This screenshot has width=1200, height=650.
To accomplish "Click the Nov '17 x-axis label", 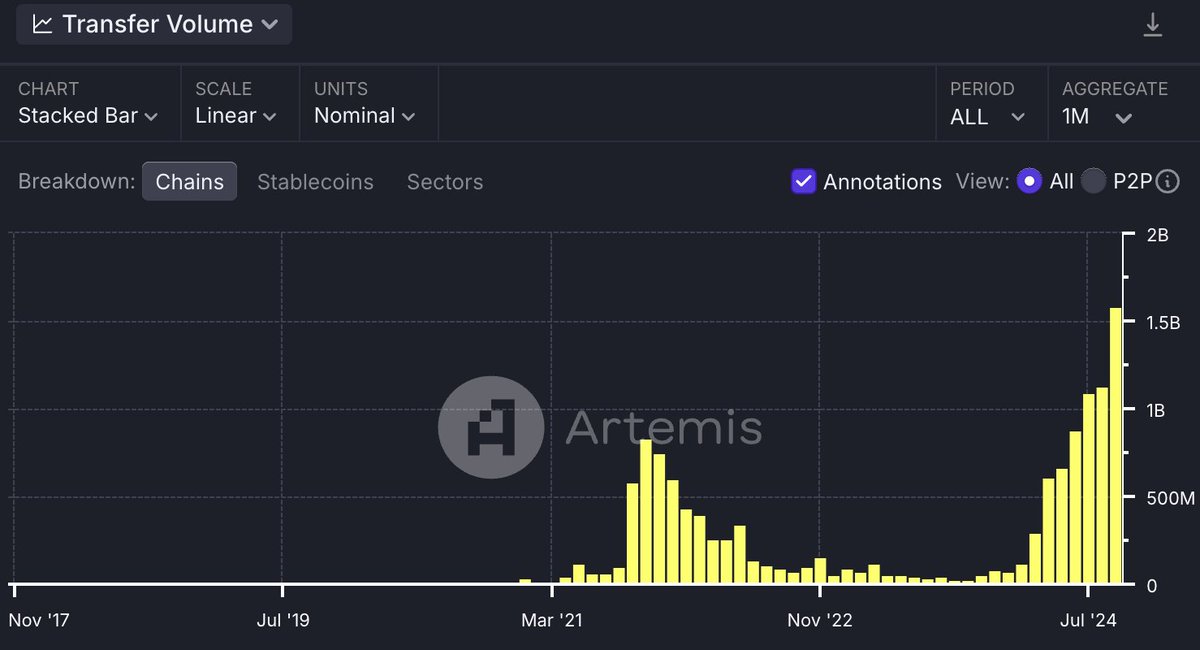I will pos(39,620).
